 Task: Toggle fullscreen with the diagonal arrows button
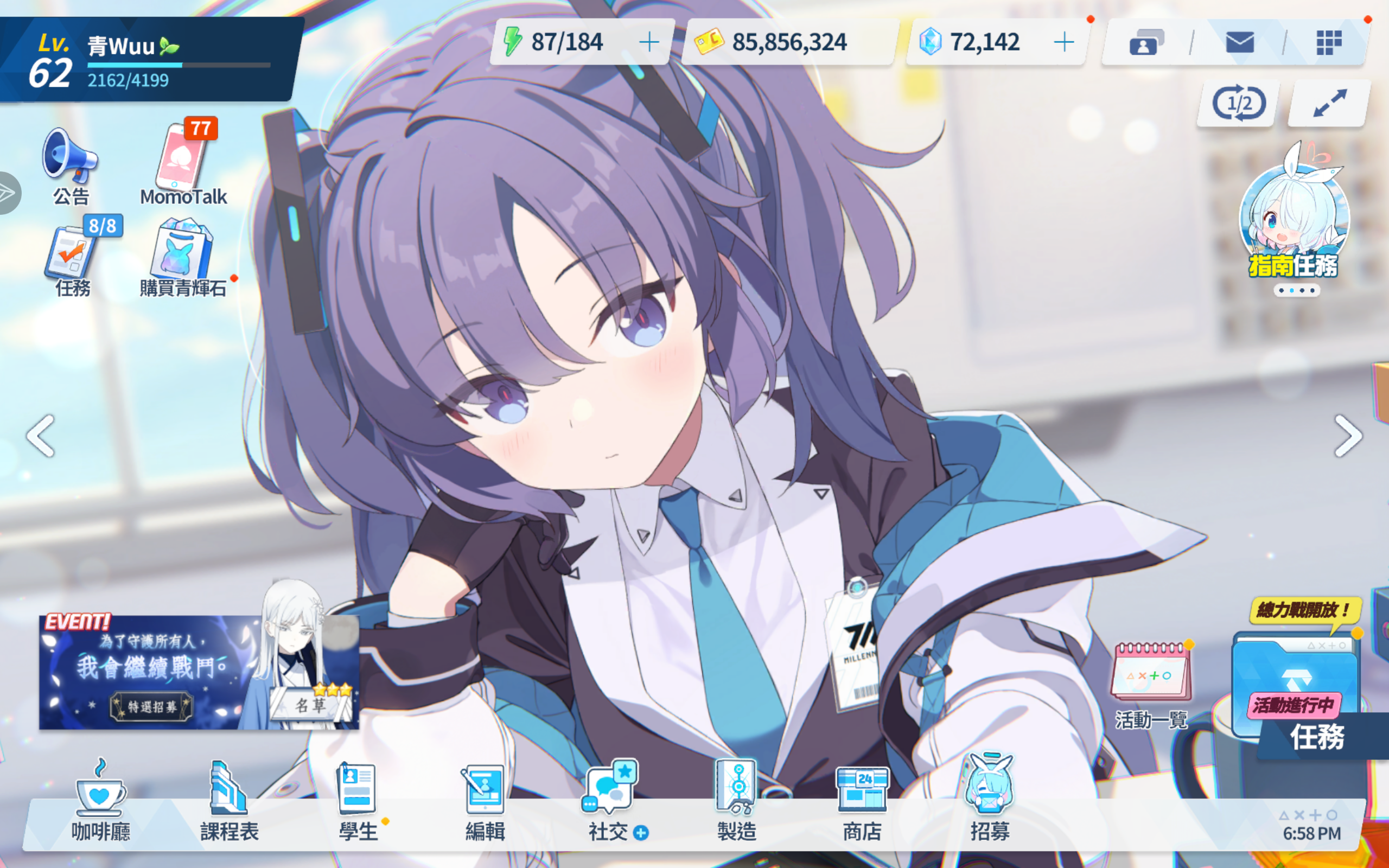click(1329, 104)
